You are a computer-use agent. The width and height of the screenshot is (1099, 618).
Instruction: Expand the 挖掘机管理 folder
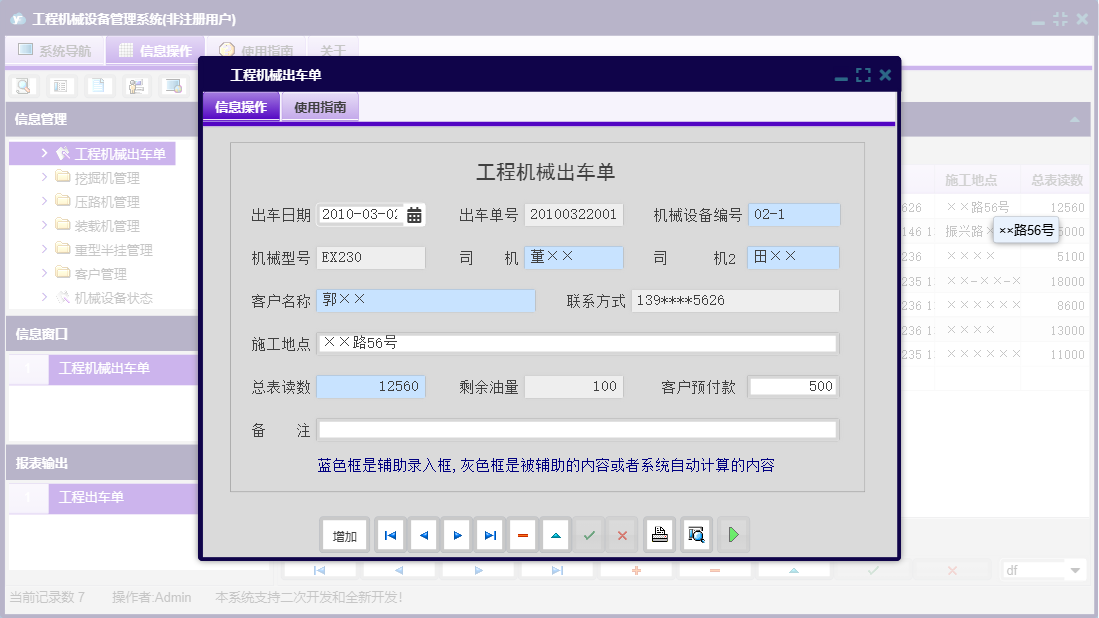click(108, 177)
